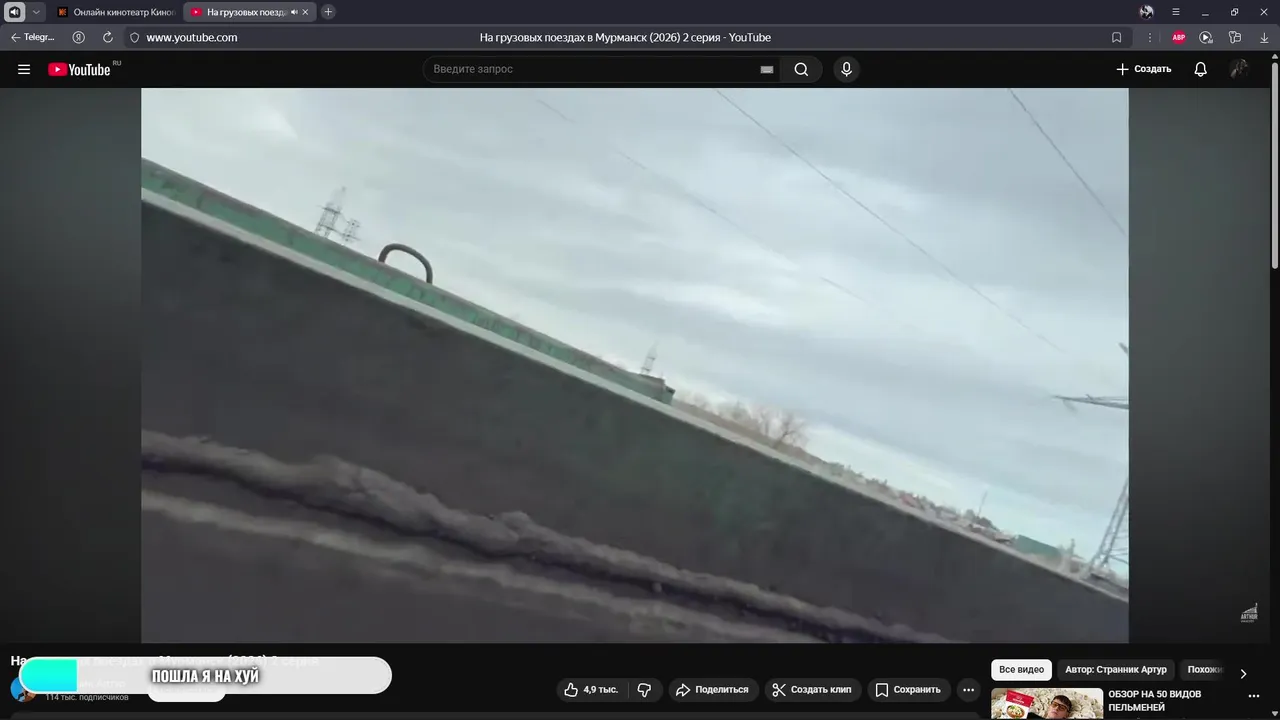Like the video (4,9 тыс.)
The width and height of the screenshot is (1280, 720).
tap(591, 690)
